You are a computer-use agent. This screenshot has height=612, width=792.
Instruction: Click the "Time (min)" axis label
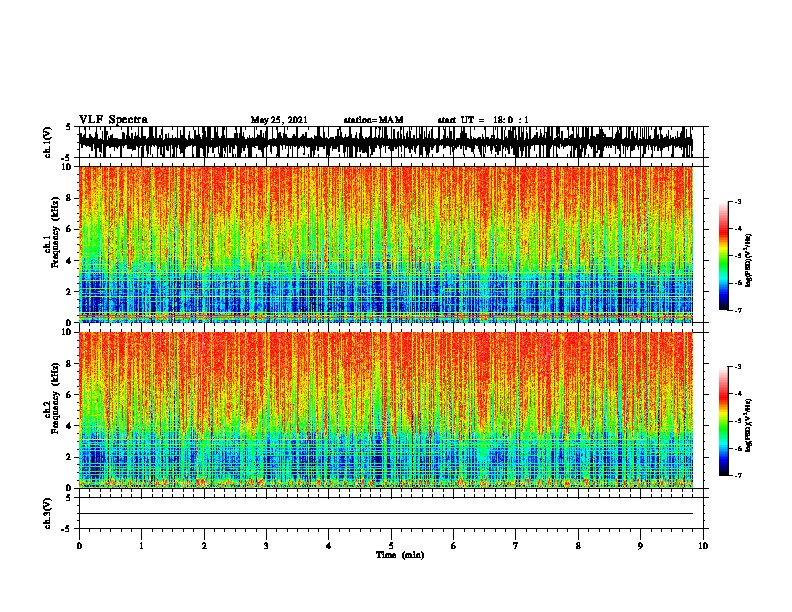click(400, 555)
